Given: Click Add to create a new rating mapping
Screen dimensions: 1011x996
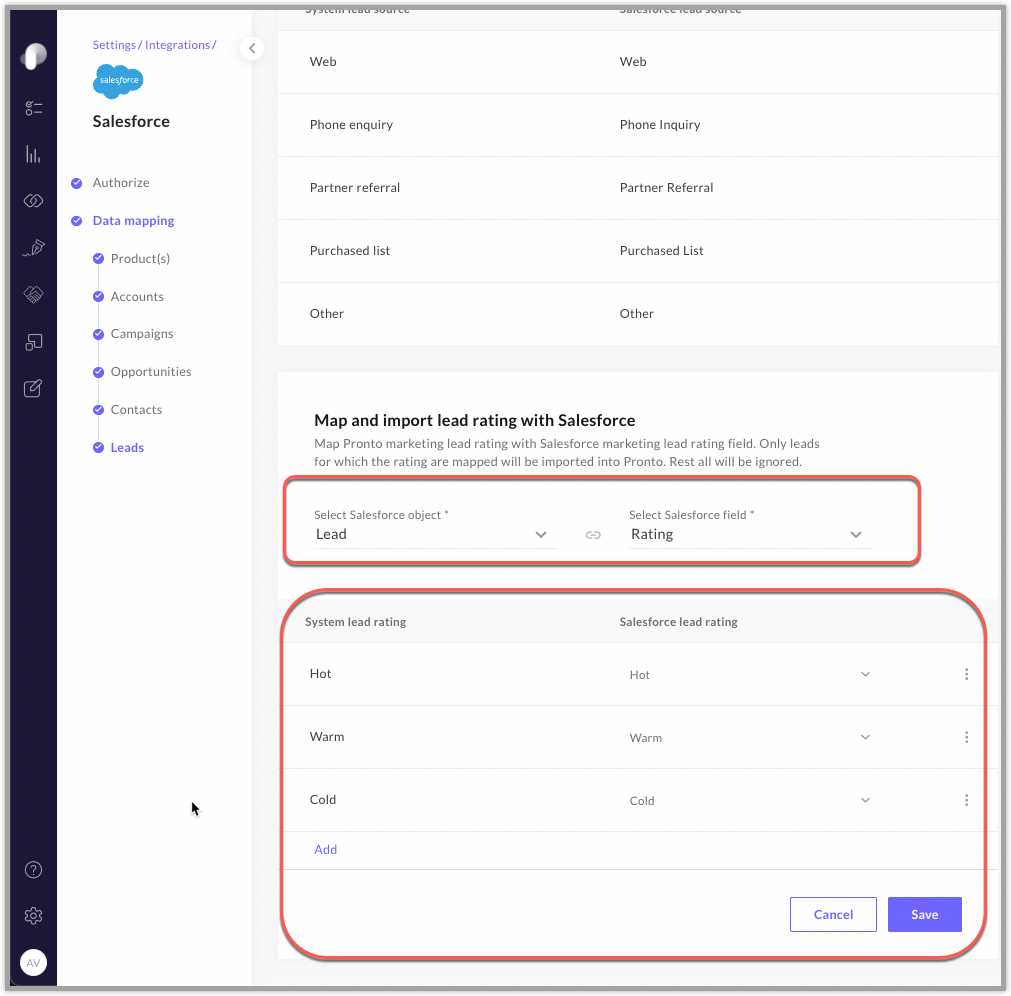Looking at the screenshot, I should [325, 849].
